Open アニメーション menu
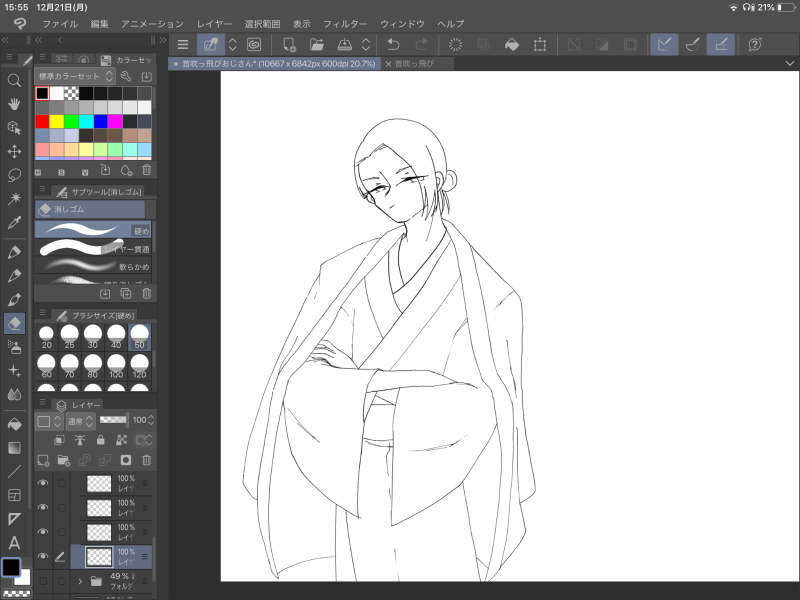800x600 pixels. pos(152,23)
